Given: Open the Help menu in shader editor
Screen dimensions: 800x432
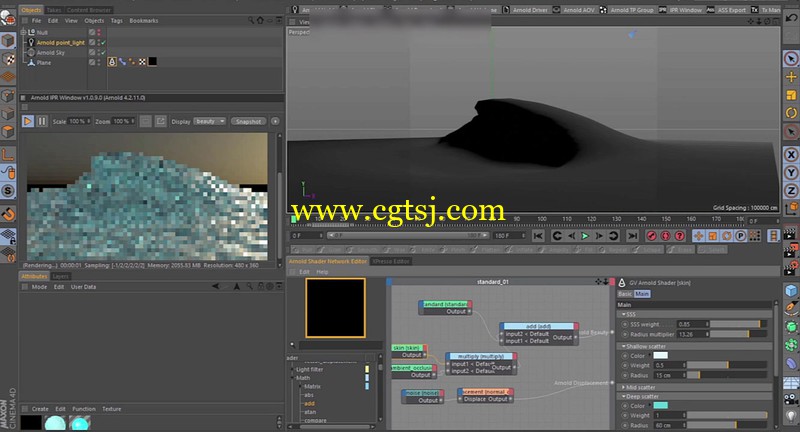Looking at the screenshot, I should [x=322, y=272].
